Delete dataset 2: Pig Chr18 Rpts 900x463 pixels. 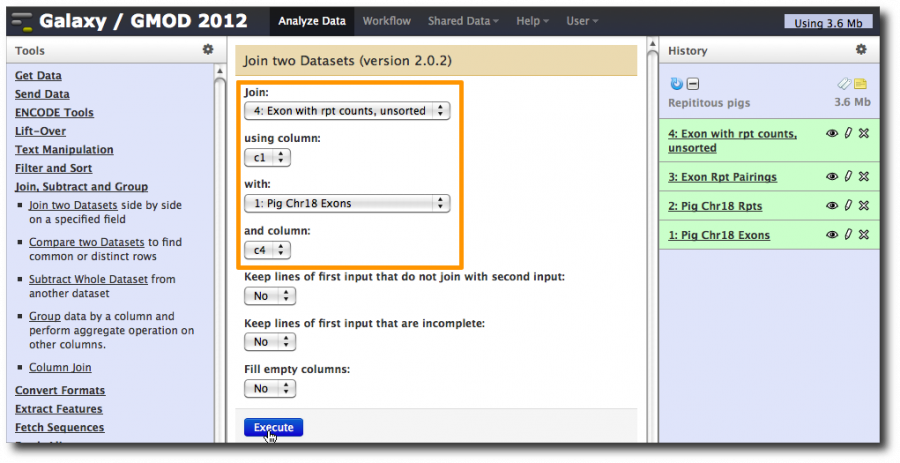(x=864, y=205)
